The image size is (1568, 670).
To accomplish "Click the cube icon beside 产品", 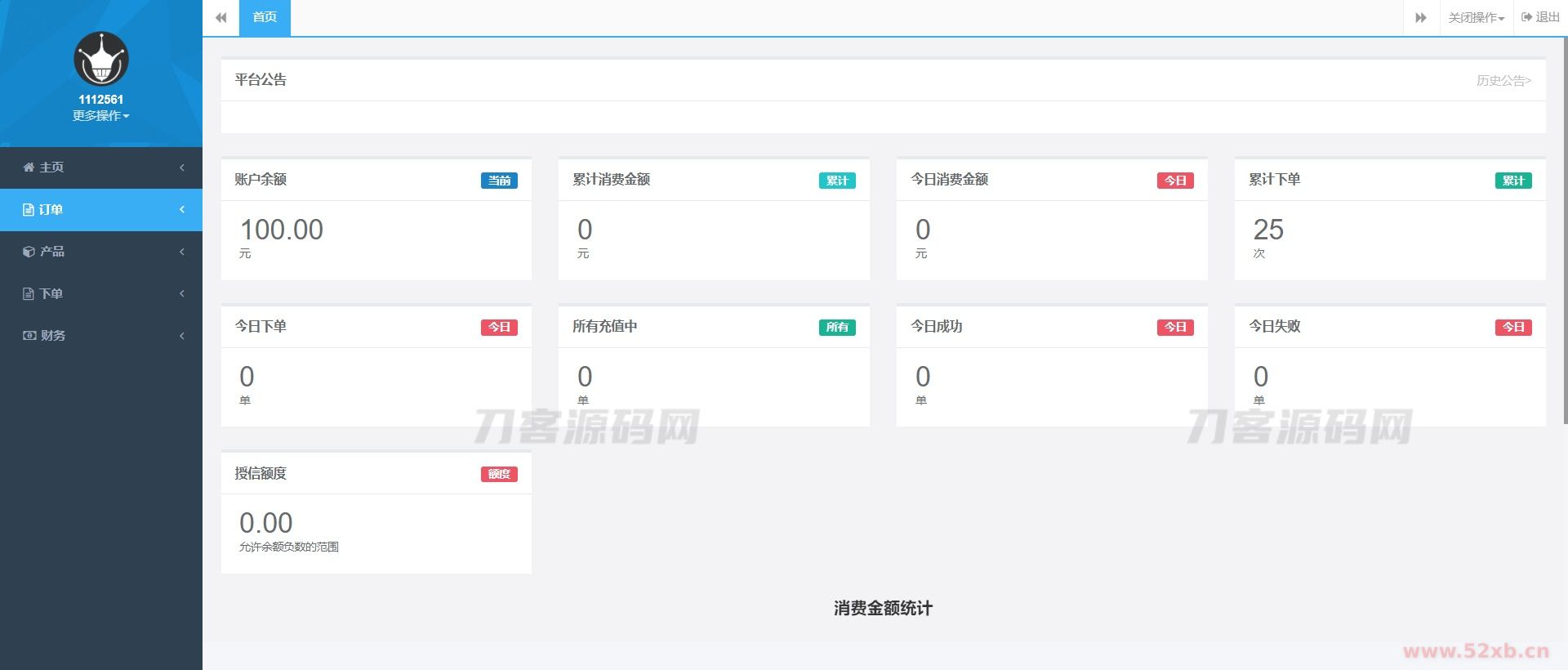I will (x=29, y=252).
